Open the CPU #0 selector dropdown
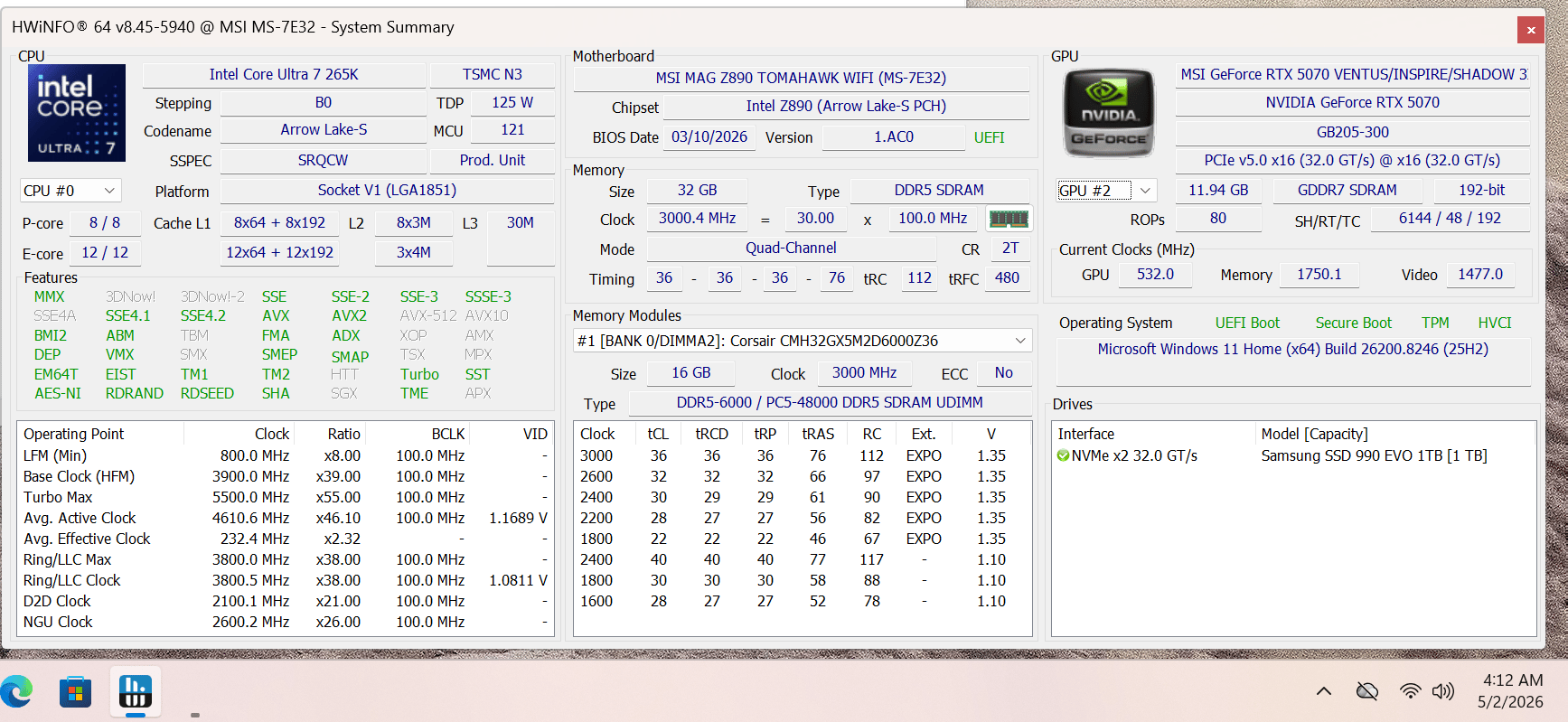Screen dimensions: 1568x722 [70, 191]
